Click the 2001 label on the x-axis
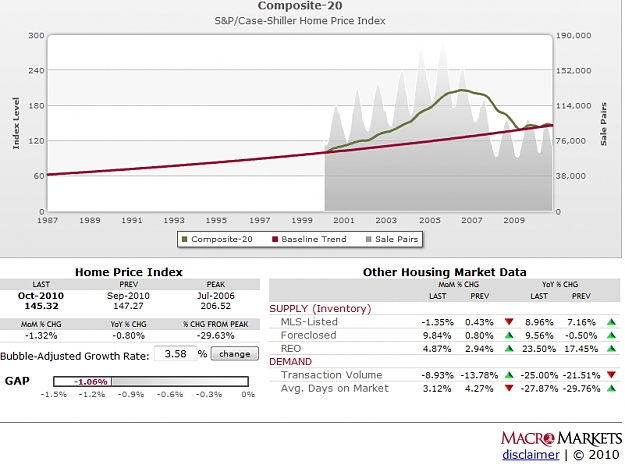Image resolution: width=625 pixels, height=472 pixels. (344, 220)
